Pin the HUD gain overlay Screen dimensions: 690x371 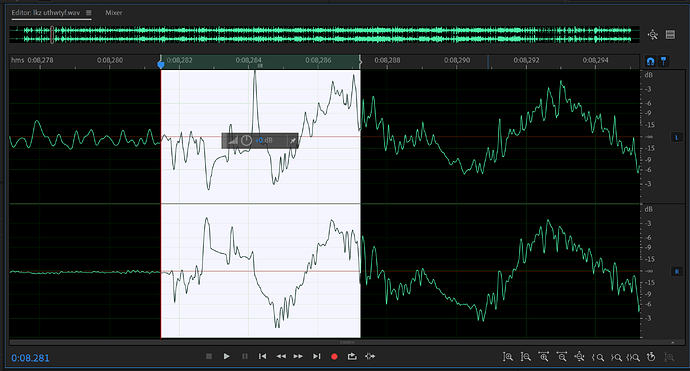click(x=293, y=141)
